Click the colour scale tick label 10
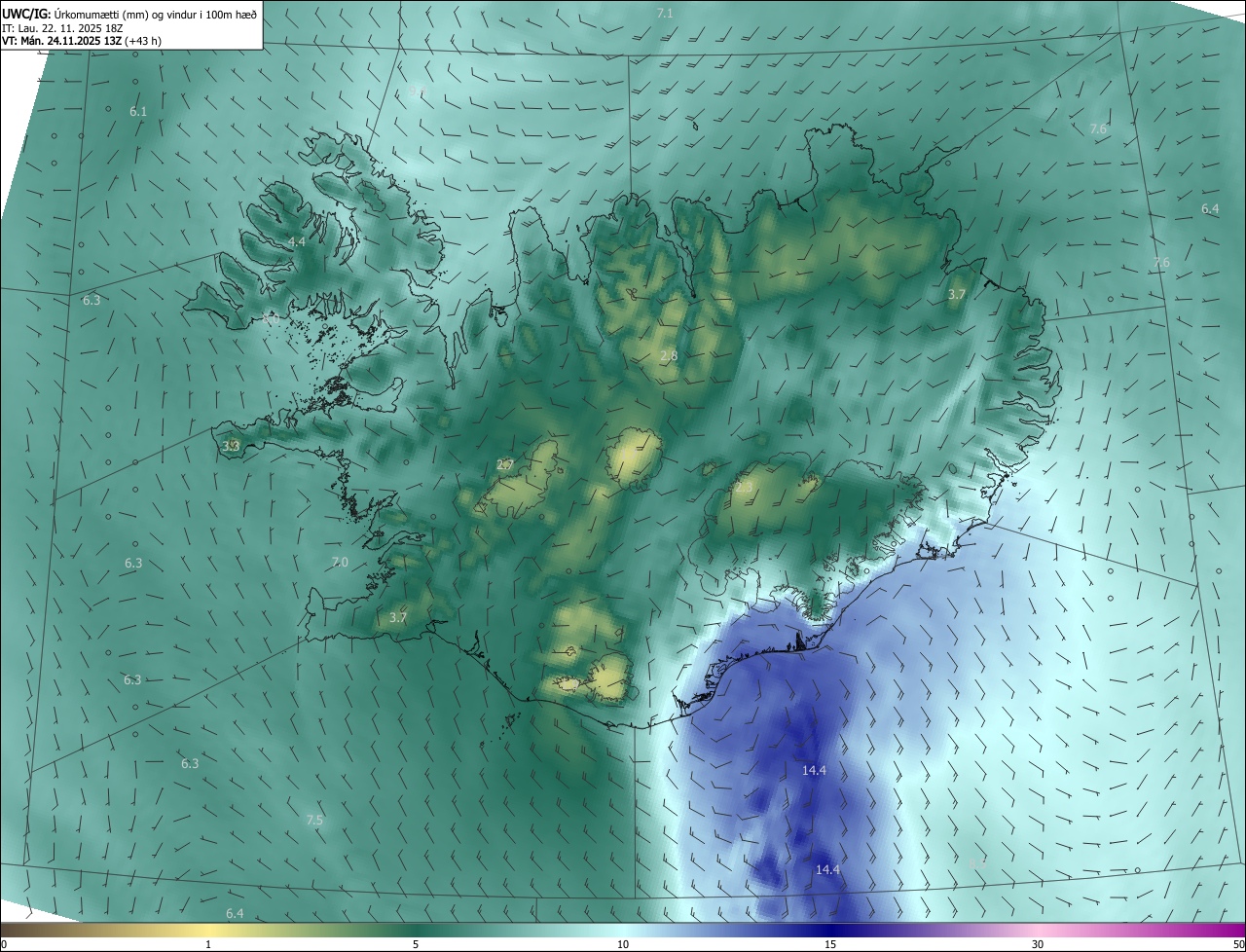 623,944
